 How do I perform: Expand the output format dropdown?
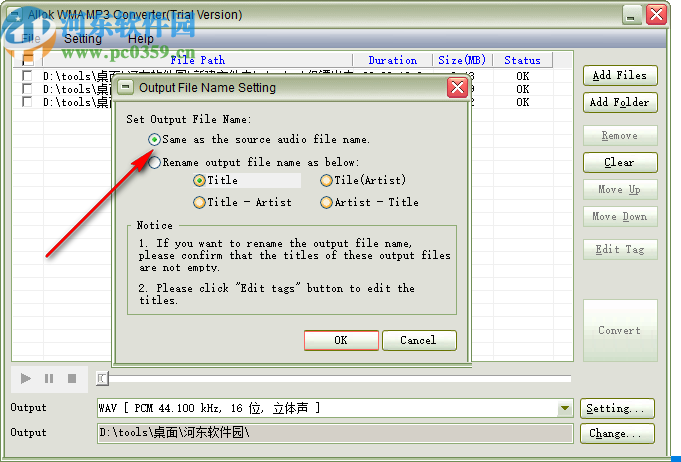pos(565,408)
